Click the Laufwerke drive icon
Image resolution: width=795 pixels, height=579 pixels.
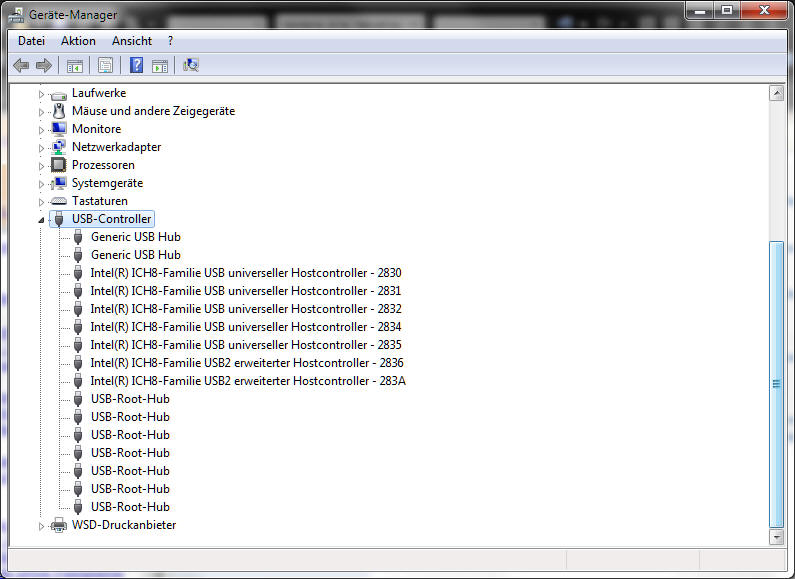pyautogui.click(x=59, y=94)
